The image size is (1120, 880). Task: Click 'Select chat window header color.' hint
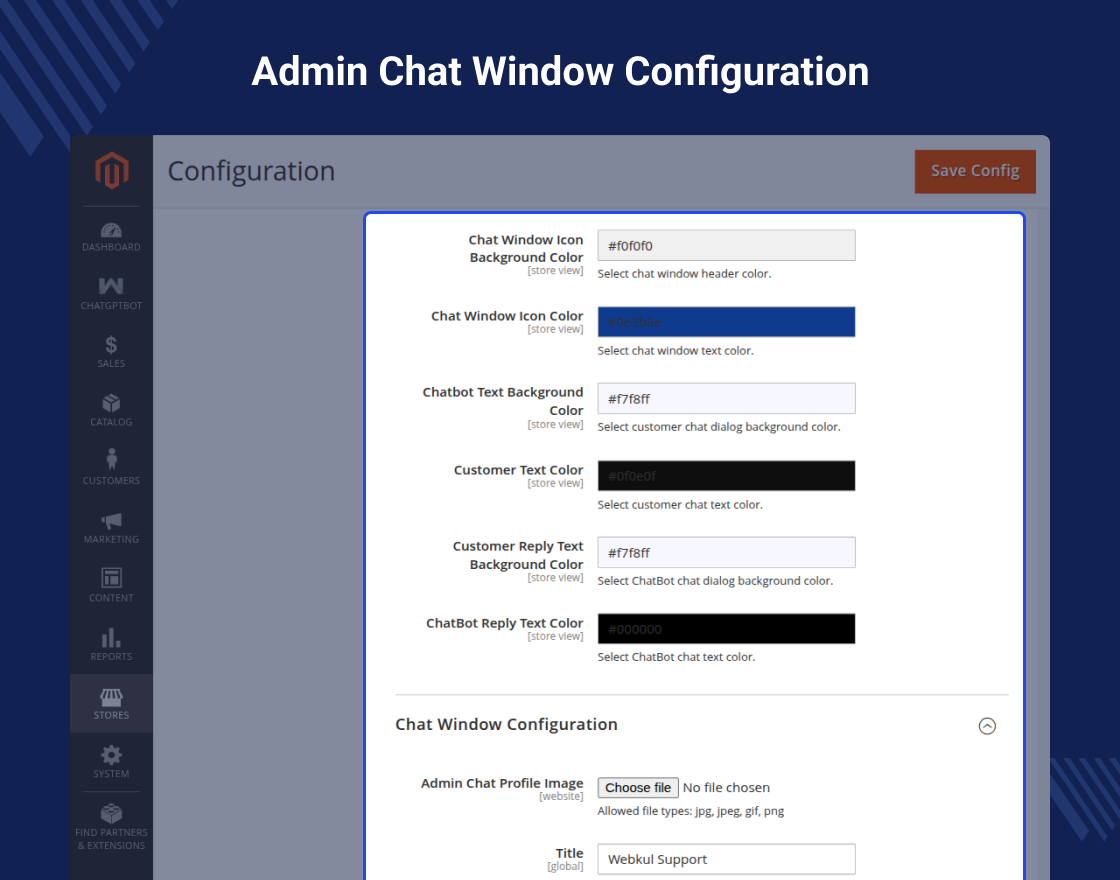point(684,274)
